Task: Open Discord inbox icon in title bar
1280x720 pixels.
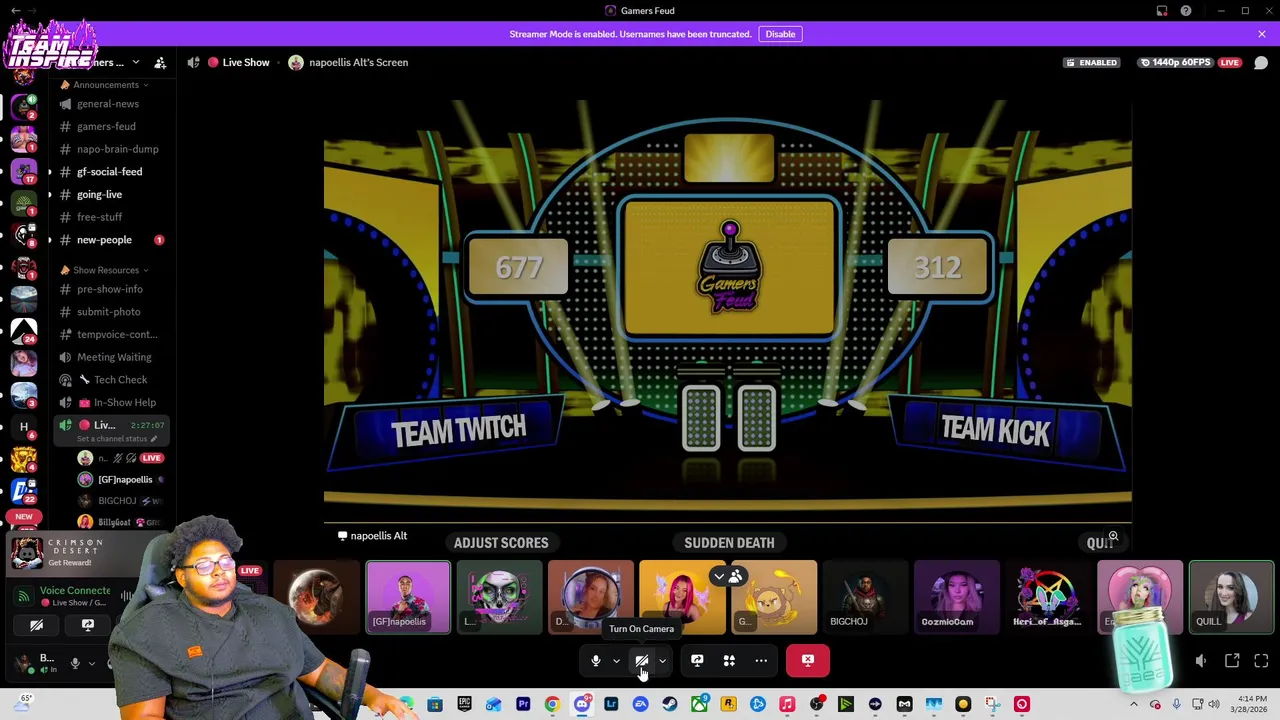Action: point(1162,11)
